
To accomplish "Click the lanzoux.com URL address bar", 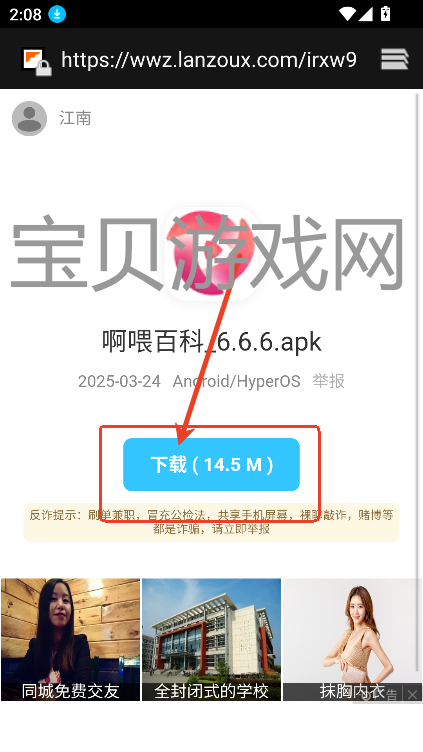I will tap(209, 59).
